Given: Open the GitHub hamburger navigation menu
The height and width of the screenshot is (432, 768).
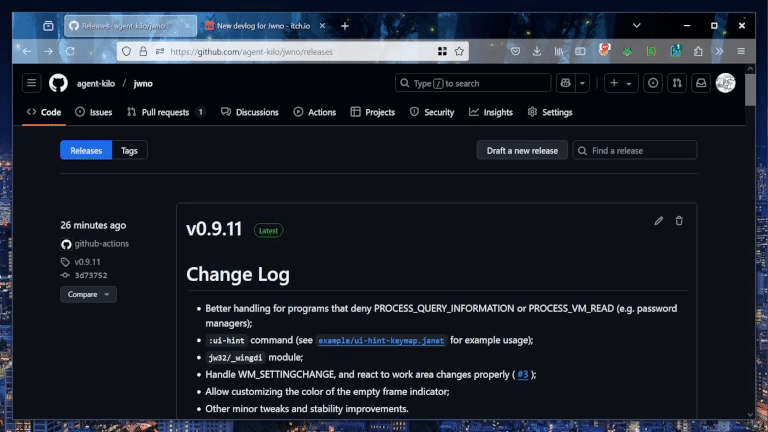Looking at the screenshot, I should tap(31, 83).
